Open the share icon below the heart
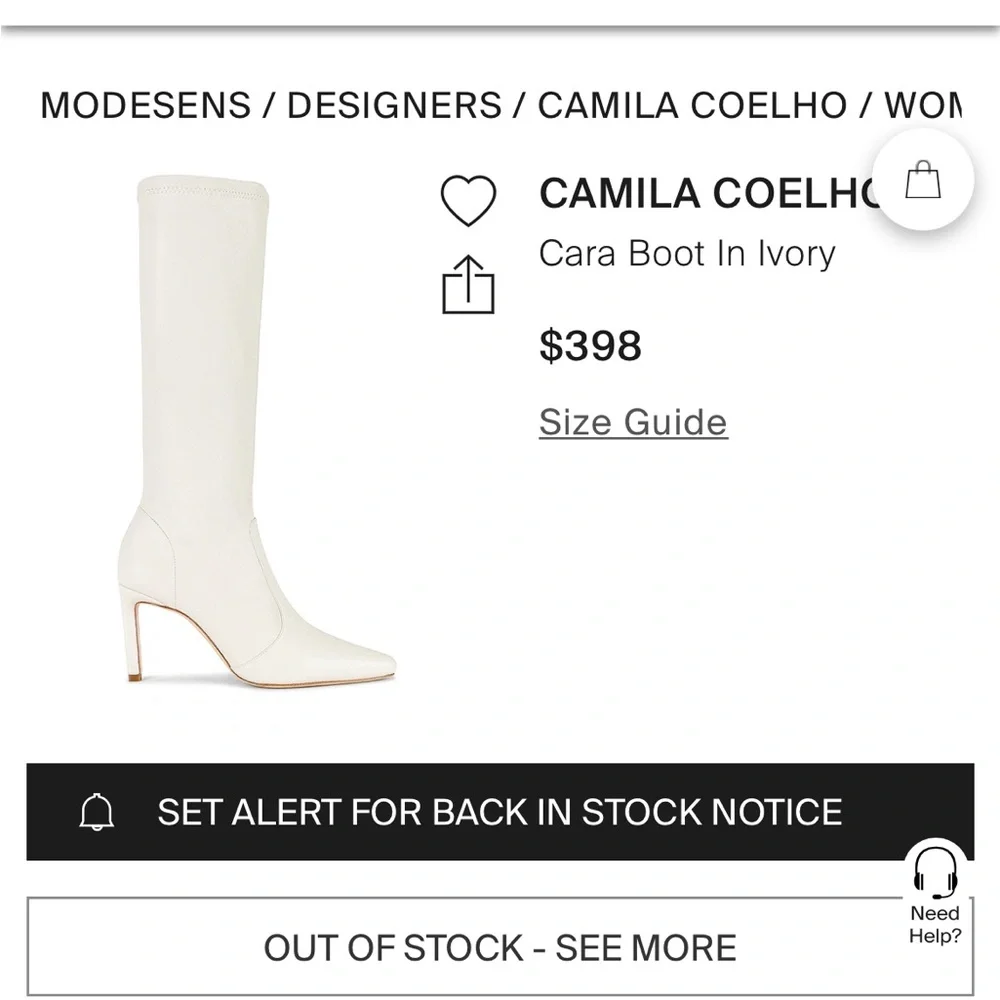This screenshot has height=1000, width=1000. (x=470, y=283)
